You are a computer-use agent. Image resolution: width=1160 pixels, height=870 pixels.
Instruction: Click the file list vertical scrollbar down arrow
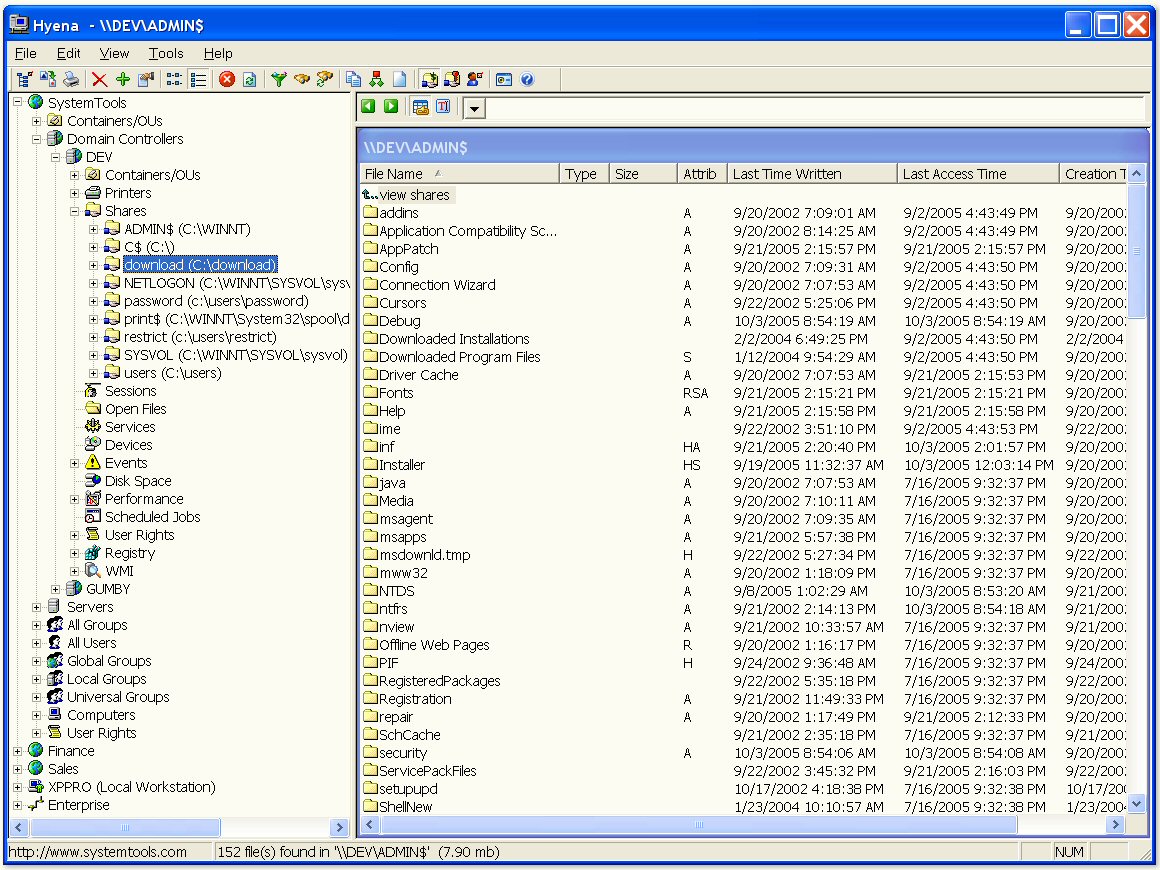coord(1136,803)
